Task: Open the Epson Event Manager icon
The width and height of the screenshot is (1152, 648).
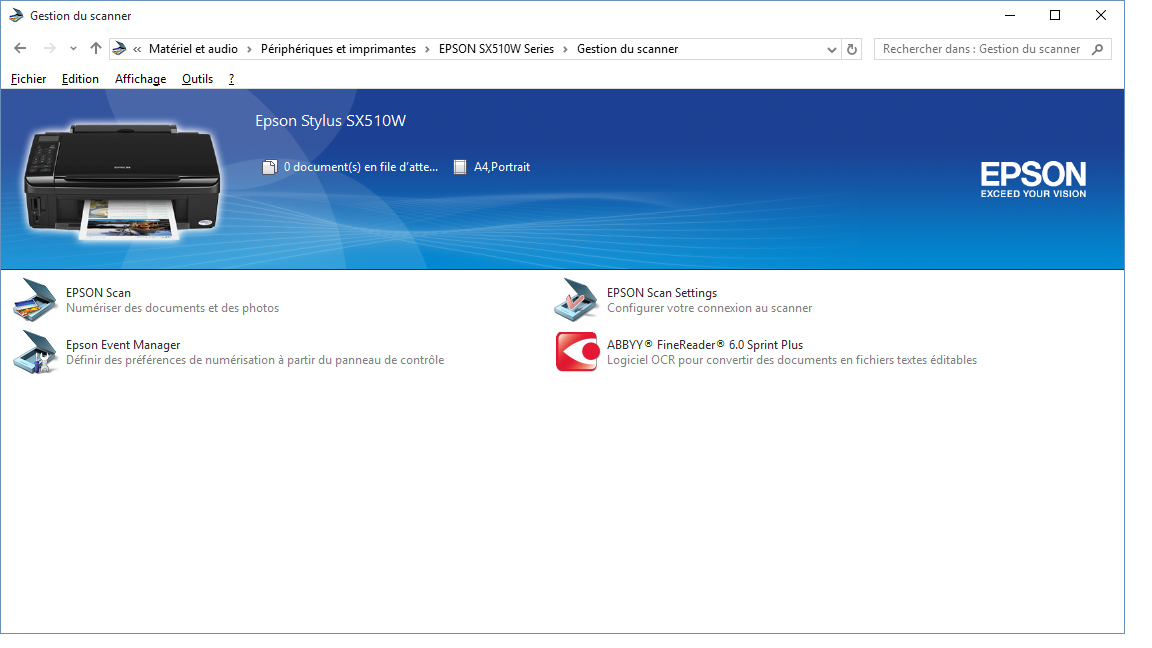Action: [35, 352]
